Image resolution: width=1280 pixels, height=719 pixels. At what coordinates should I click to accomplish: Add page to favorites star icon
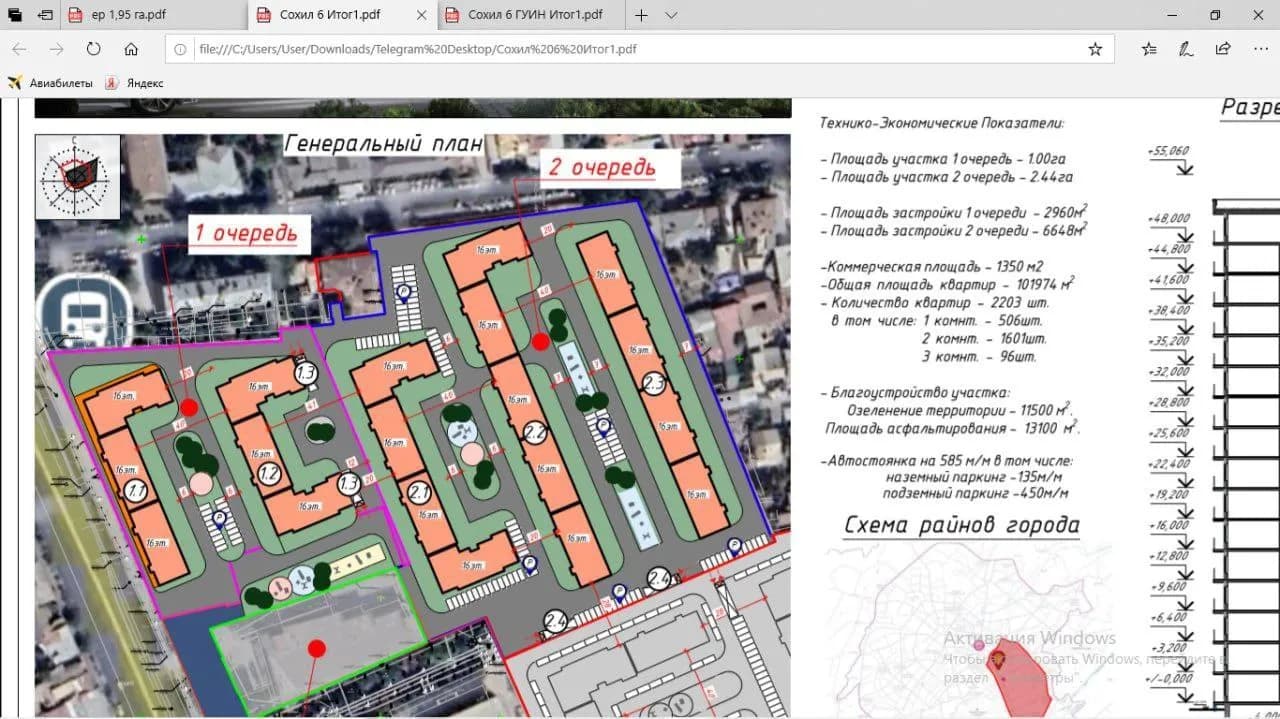pos(1095,49)
